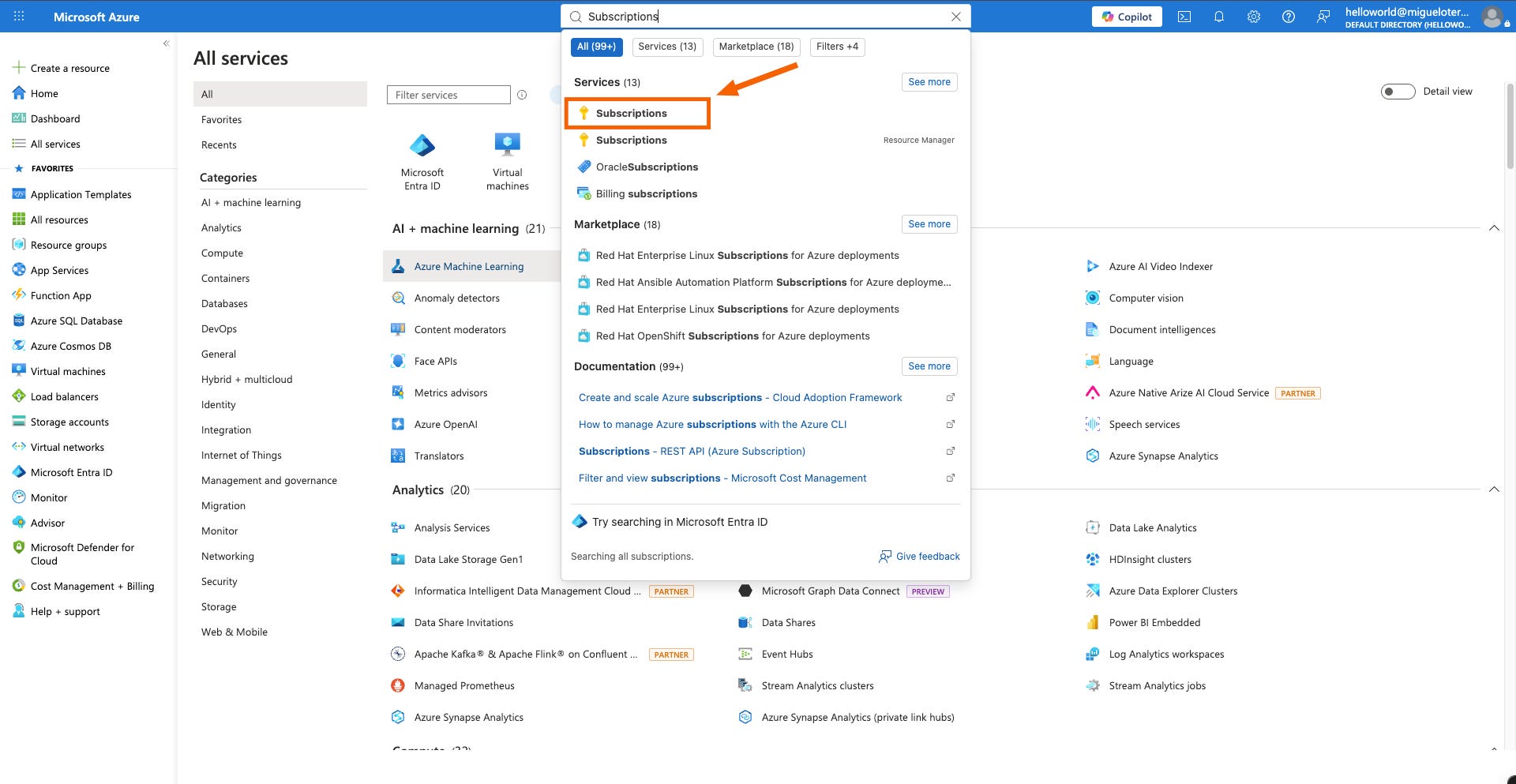Open the notifications bell
This screenshot has width=1516, height=784.
1219,17
